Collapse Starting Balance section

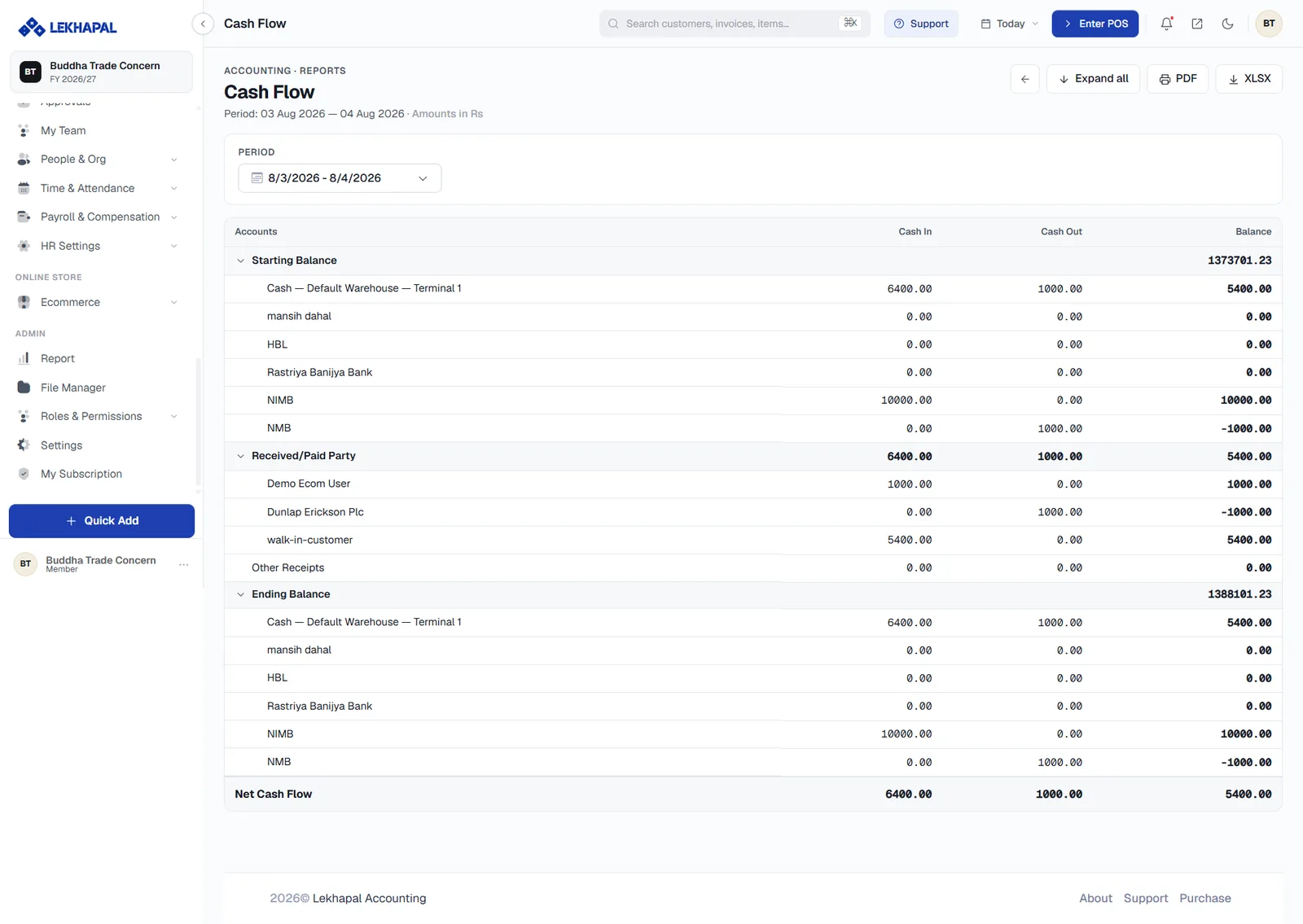coord(240,261)
